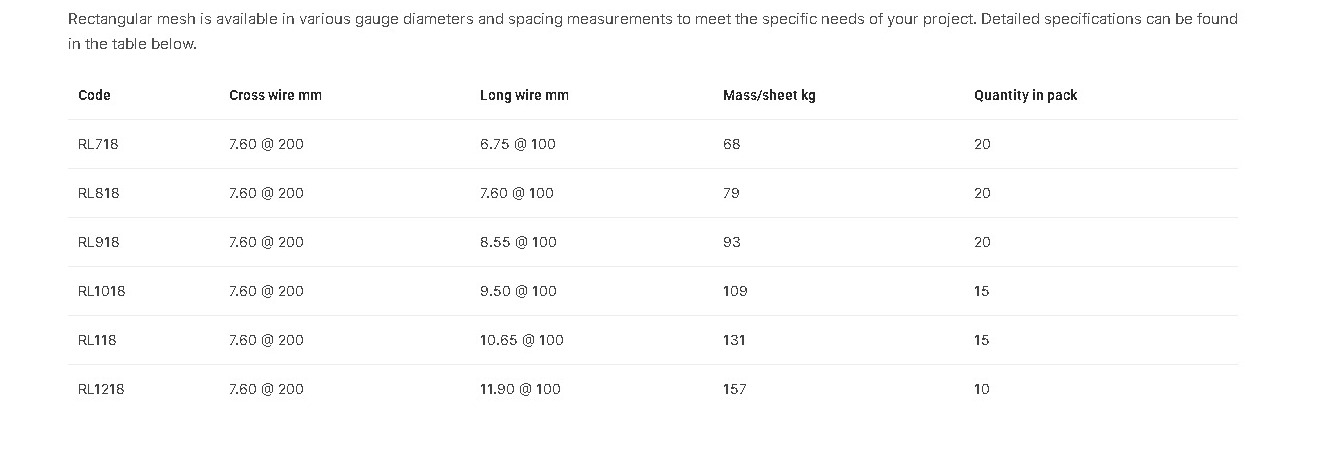
Task: Click the 8.55 @ 100 long wire value
Action: (x=518, y=242)
